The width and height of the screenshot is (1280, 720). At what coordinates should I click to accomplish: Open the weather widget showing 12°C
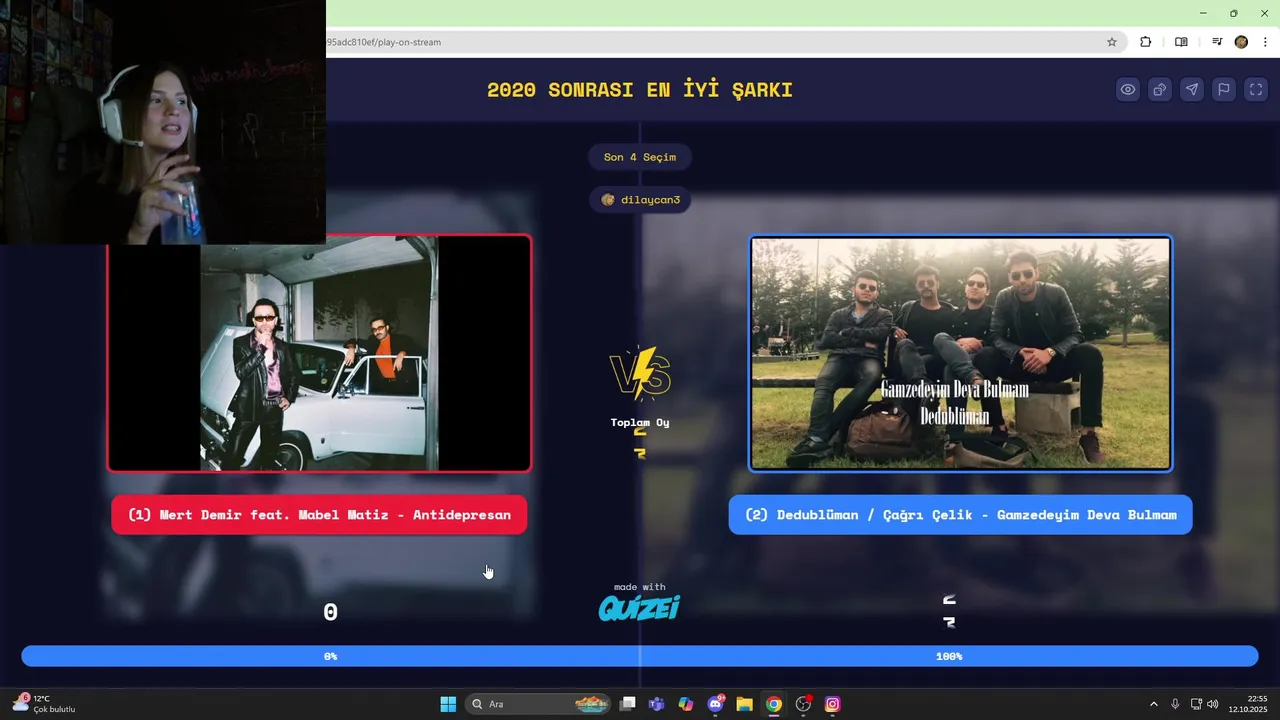click(x=44, y=704)
